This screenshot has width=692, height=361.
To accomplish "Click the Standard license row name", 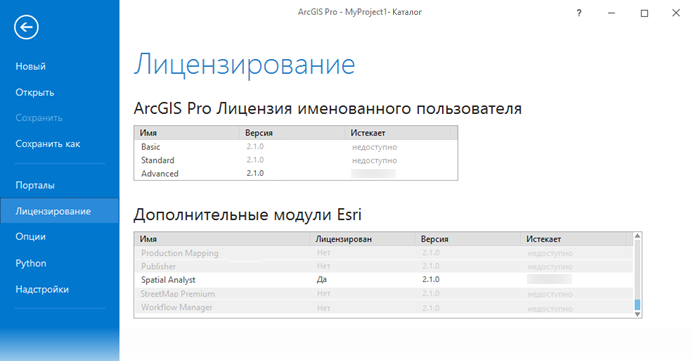I will tap(158, 160).
